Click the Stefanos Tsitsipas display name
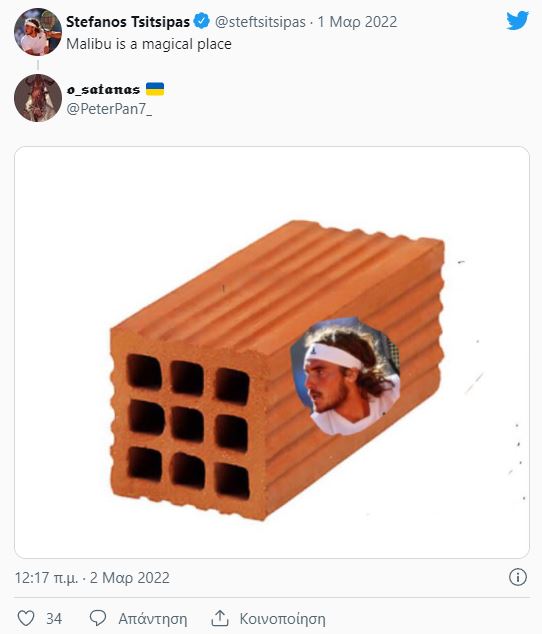542x634 pixels. coord(128,21)
